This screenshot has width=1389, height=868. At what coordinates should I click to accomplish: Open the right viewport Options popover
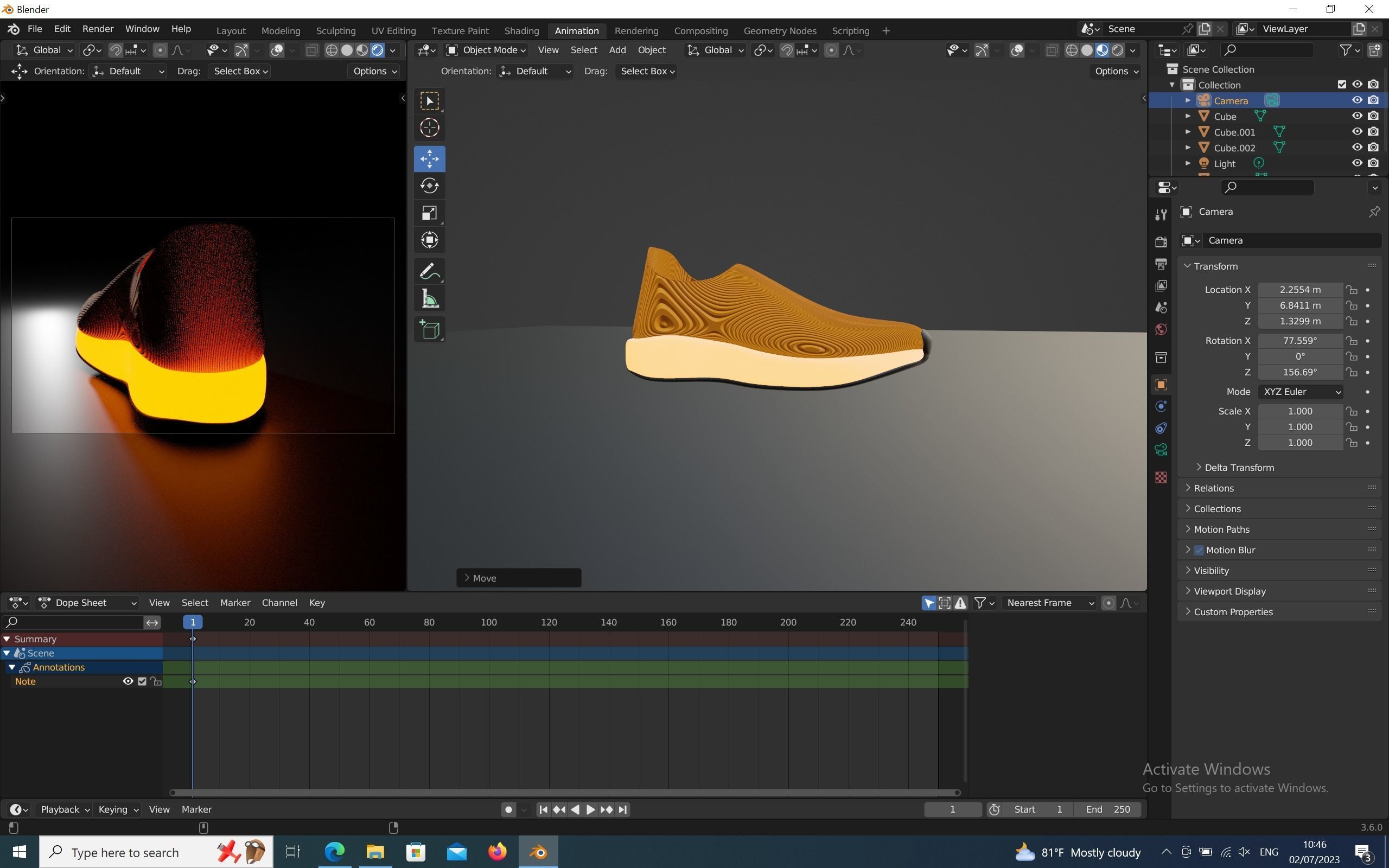tap(1117, 71)
